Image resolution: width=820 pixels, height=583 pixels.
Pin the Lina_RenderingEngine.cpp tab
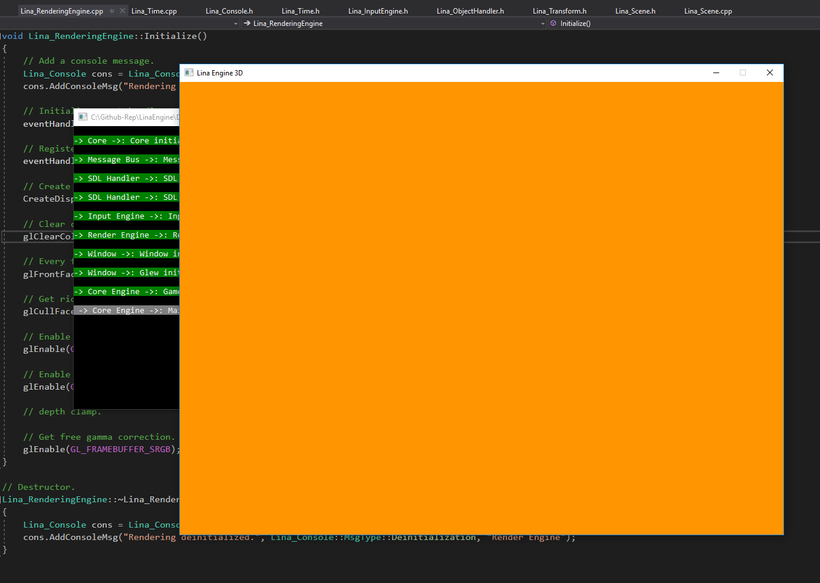112,11
